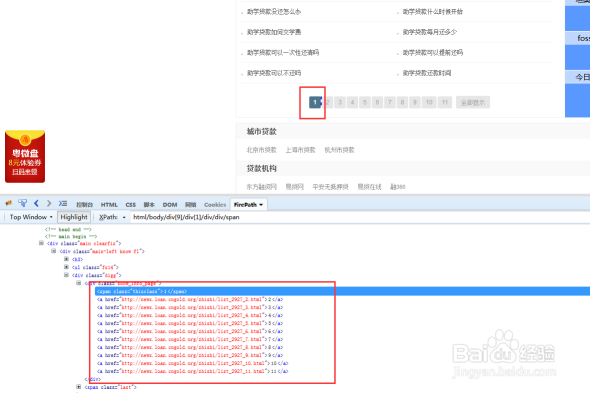
Task: Select the list_2927_6.html anchor row
Action: pyautogui.click(x=190, y=331)
